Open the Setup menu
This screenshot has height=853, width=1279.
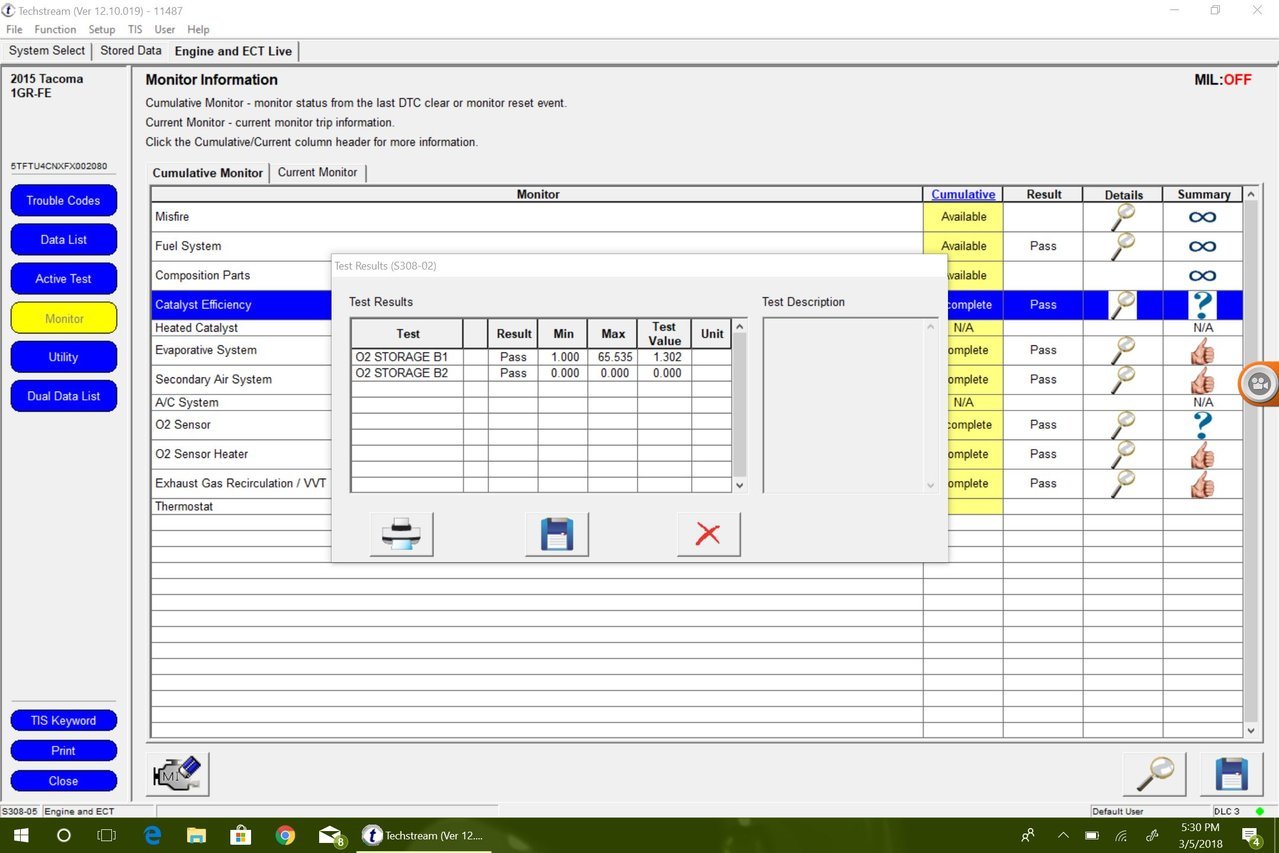[102, 30]
